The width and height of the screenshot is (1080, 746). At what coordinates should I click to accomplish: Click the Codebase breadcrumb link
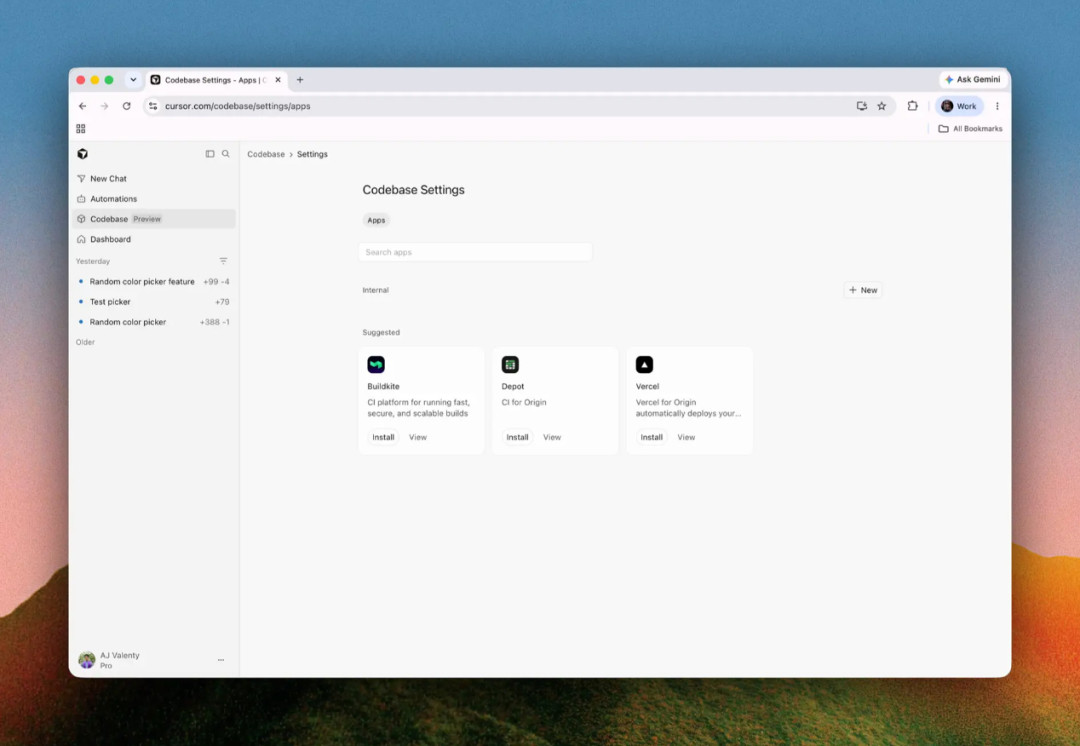point(266,154)
